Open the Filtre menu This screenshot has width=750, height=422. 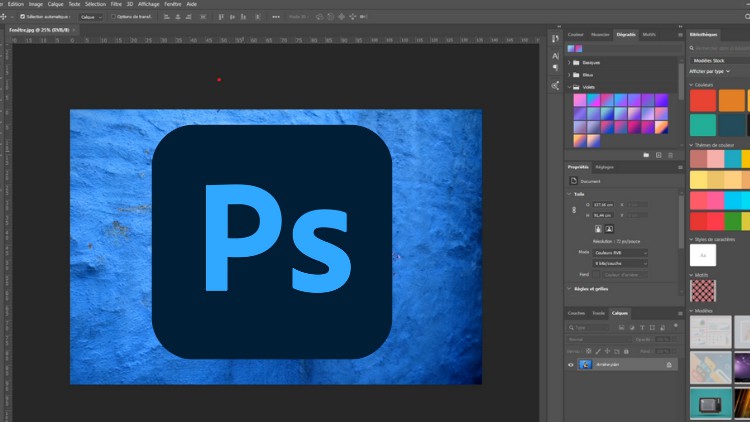[116, 4]
